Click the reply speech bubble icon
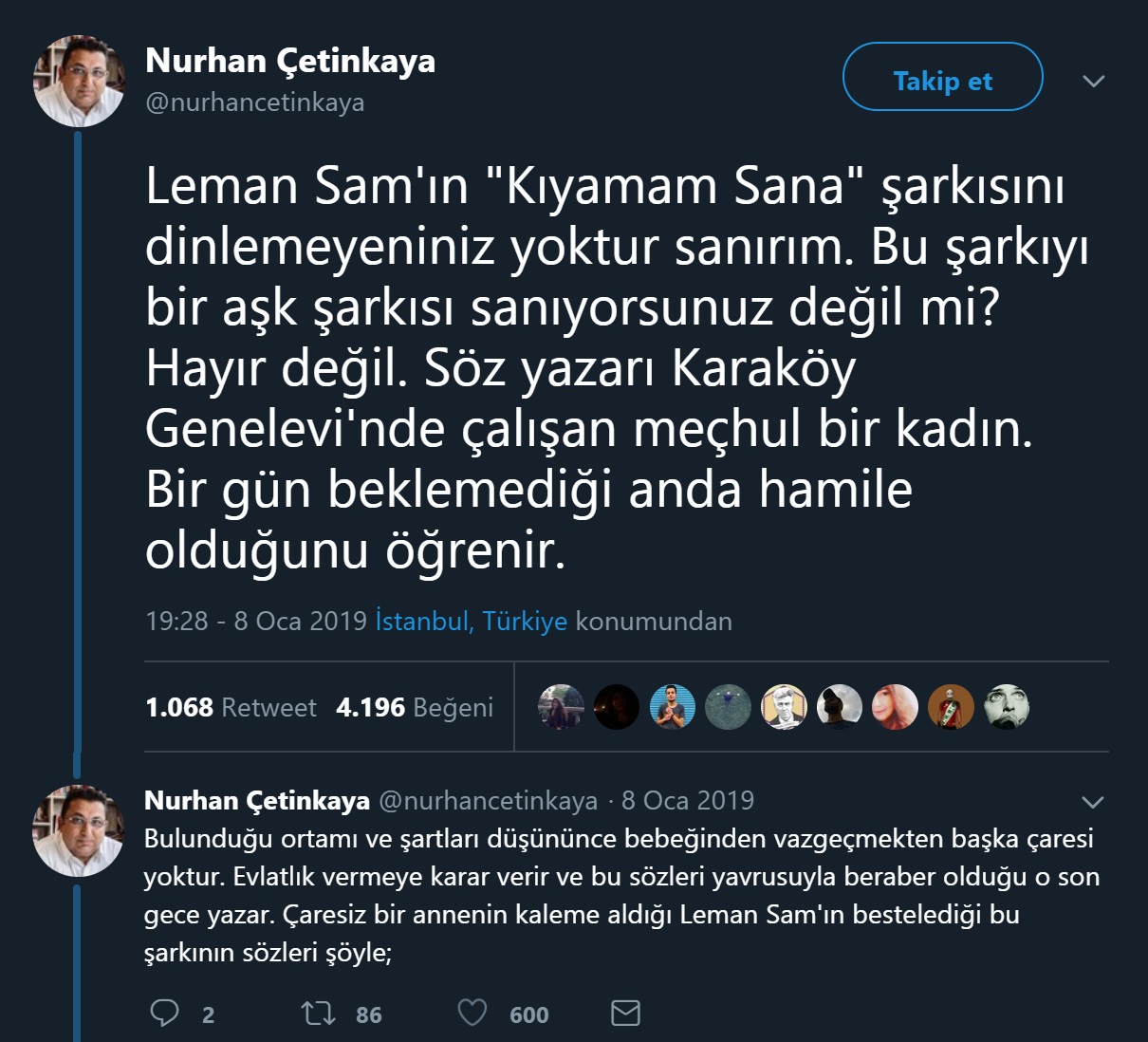Screen dimensions: 1148x1042 (165, 1013)
